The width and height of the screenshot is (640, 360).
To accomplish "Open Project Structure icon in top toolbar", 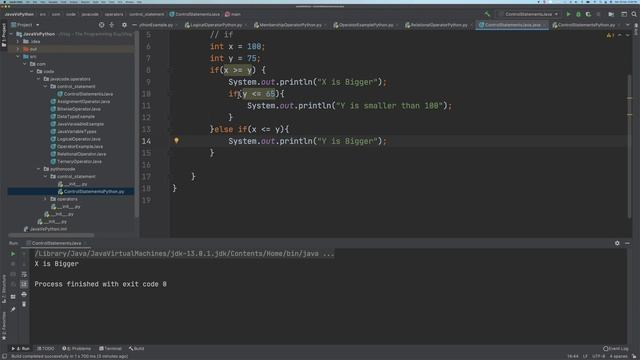I will (611, 14).
